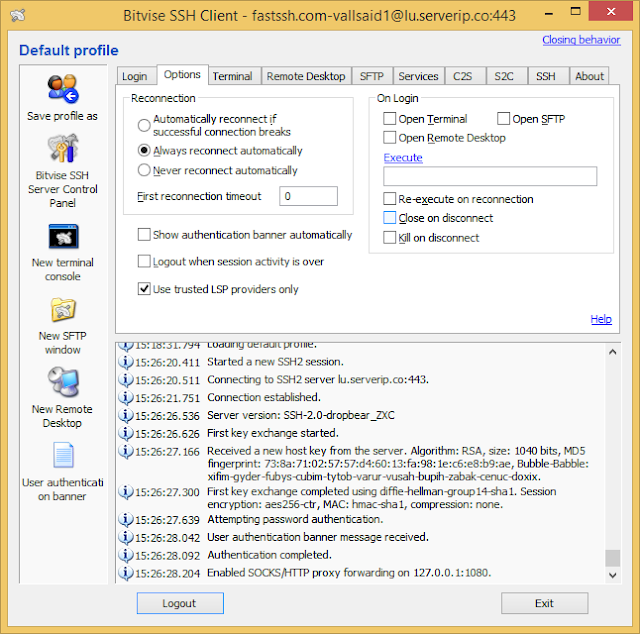Click info icon beside Received new host key entry
Viewport: 640px width, 634px height.
125,451
